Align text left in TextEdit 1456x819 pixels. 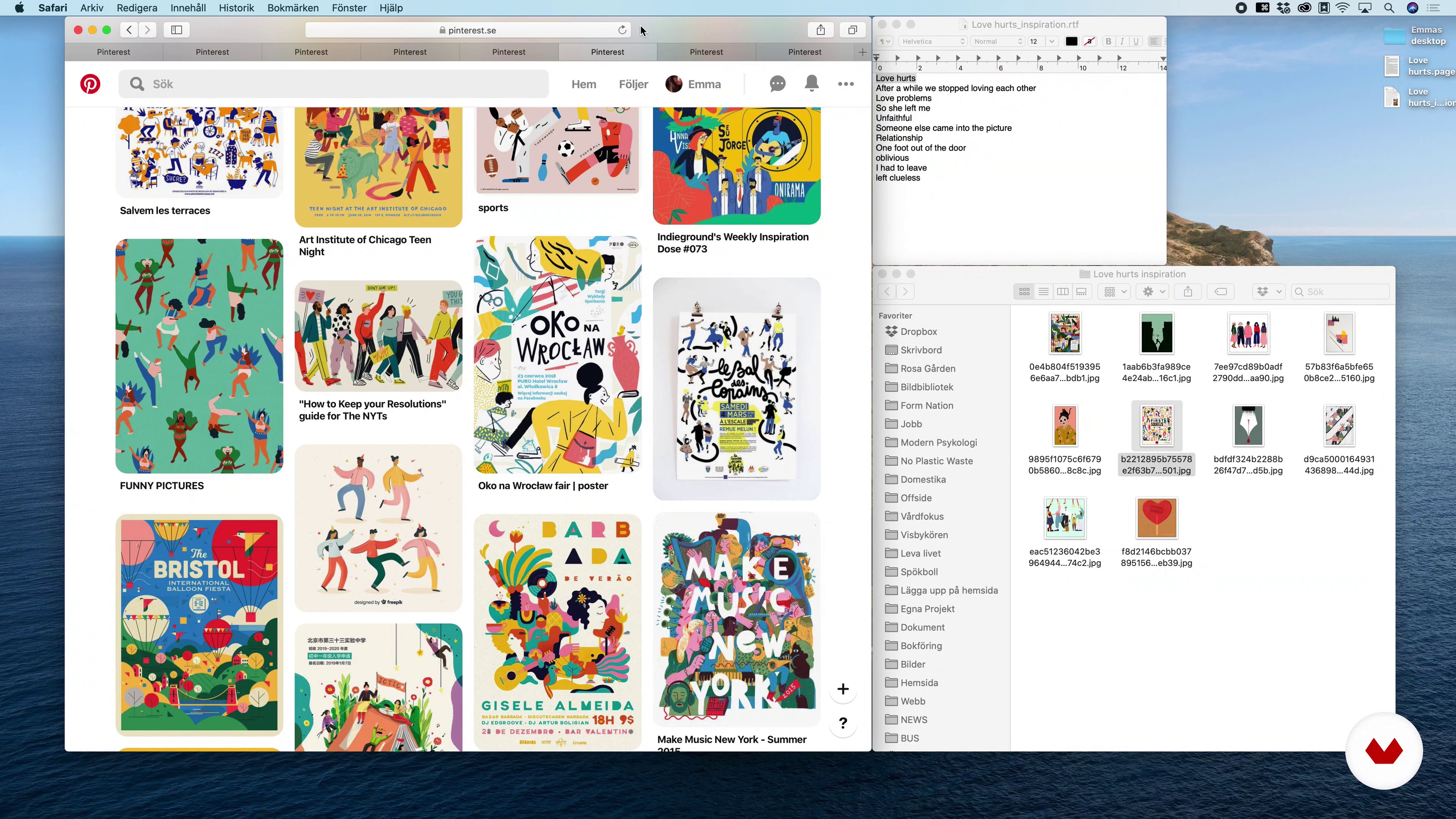(x=1153, y=41)
